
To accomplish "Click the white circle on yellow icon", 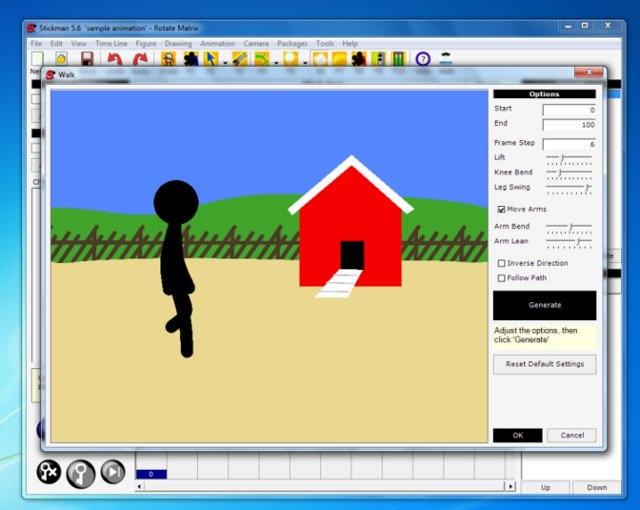I will pos(320,59).
